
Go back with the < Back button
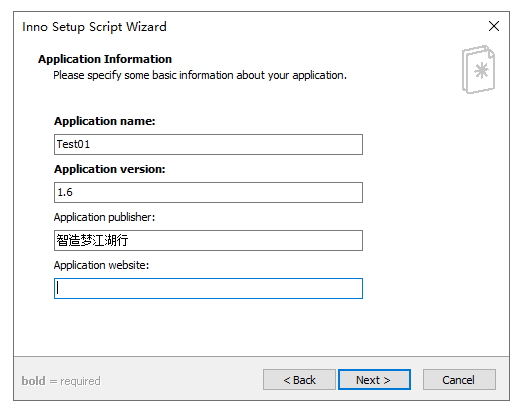pos(299,379)
